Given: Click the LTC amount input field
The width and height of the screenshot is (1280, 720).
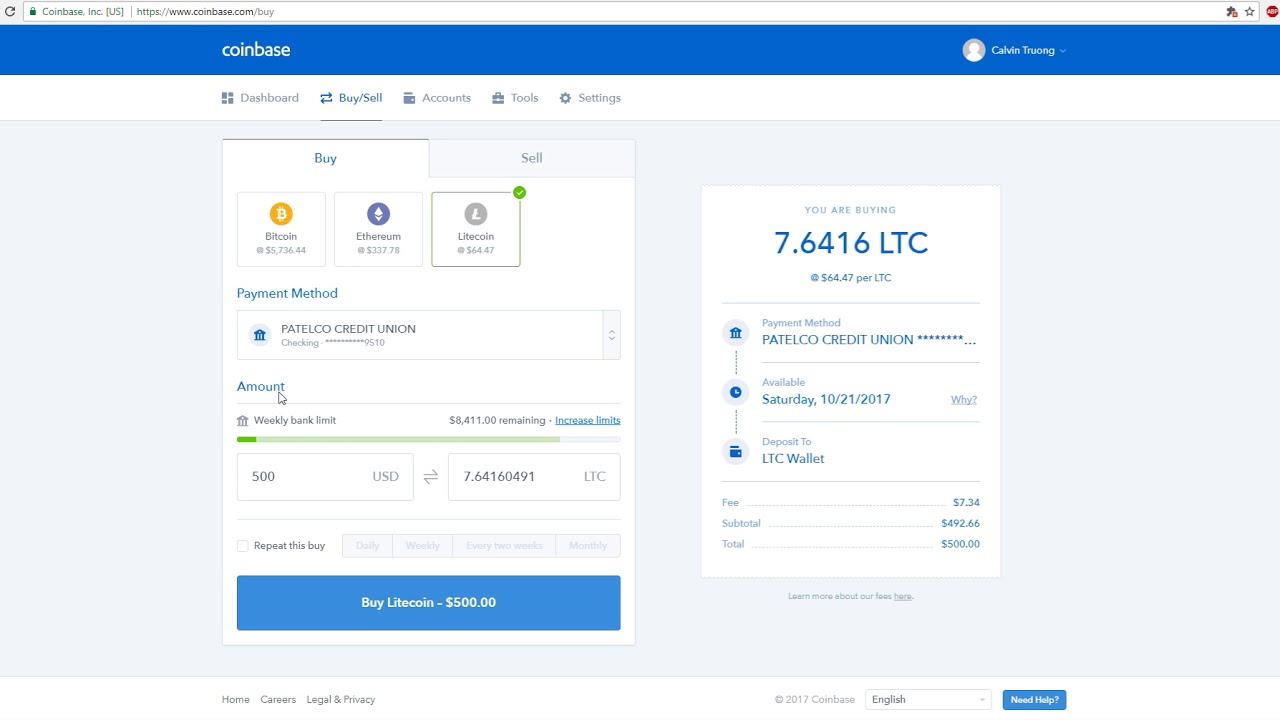Looking at the screenshot, I should (x=534, y=477).
